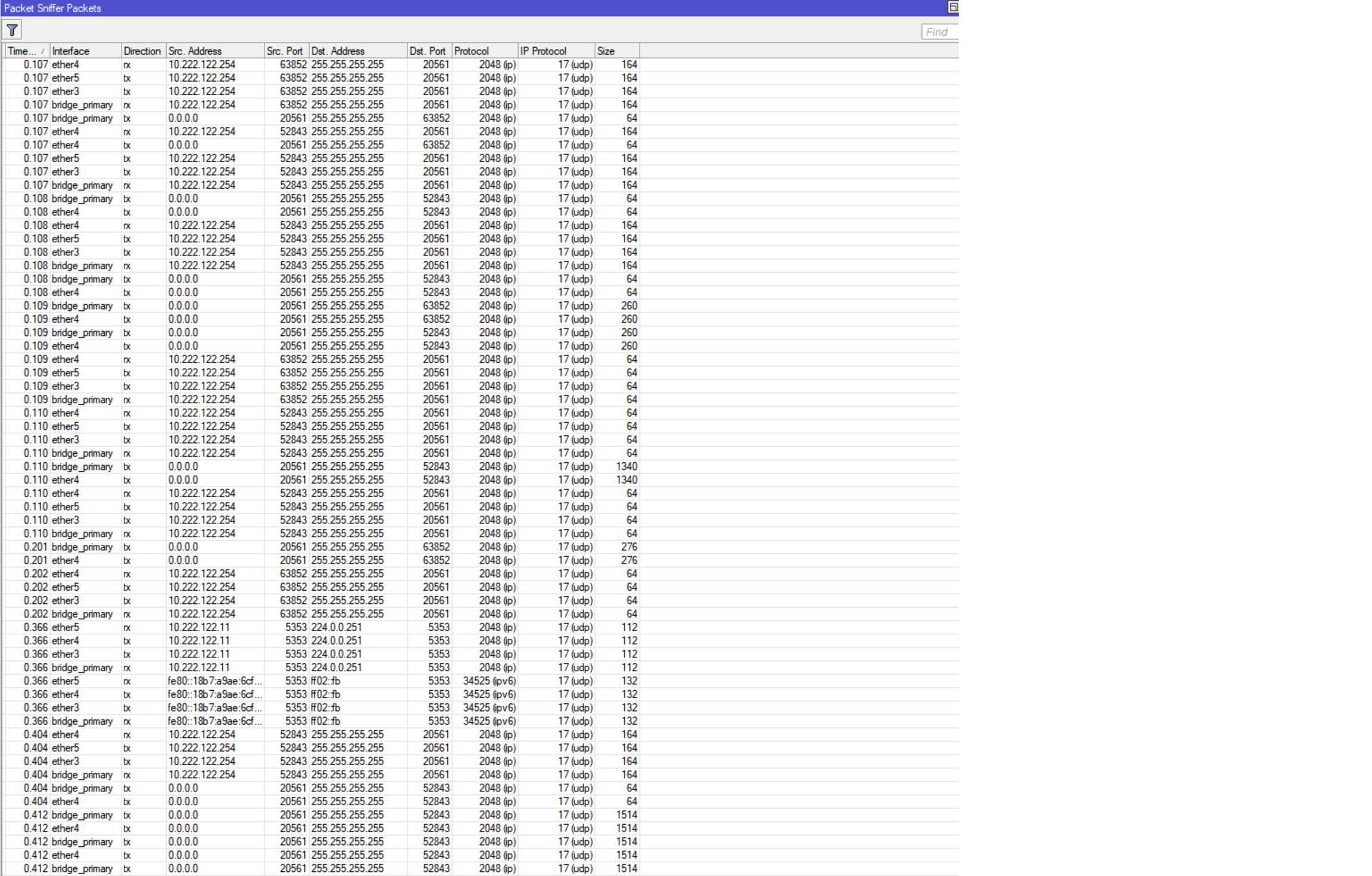Select size 164 in the 0.404 ether4 row
The height and width of the screenshot is (876, 1372).
point(629,735)
